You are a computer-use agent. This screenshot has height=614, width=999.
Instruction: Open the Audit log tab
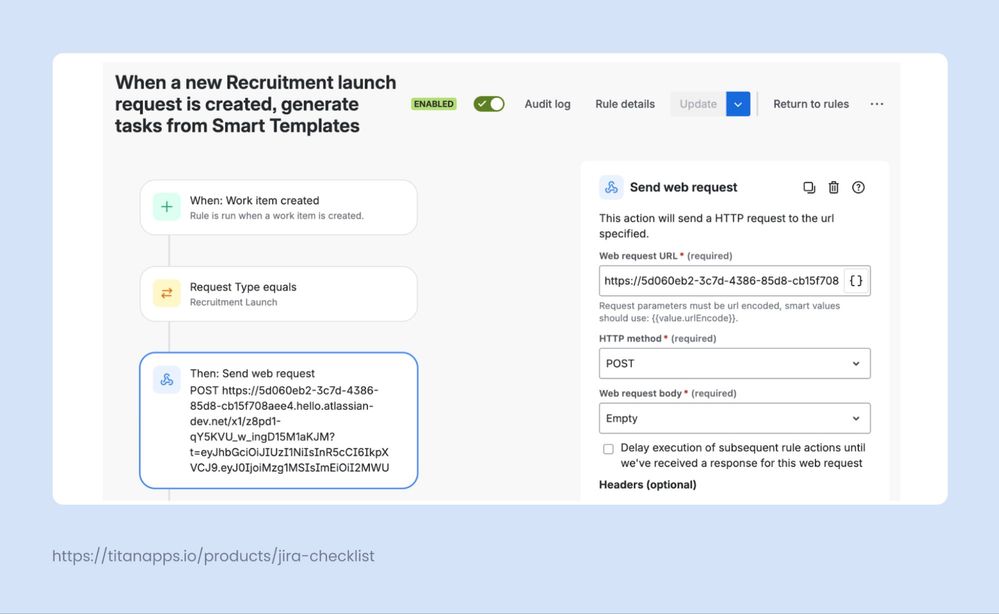tap(547, 103)
